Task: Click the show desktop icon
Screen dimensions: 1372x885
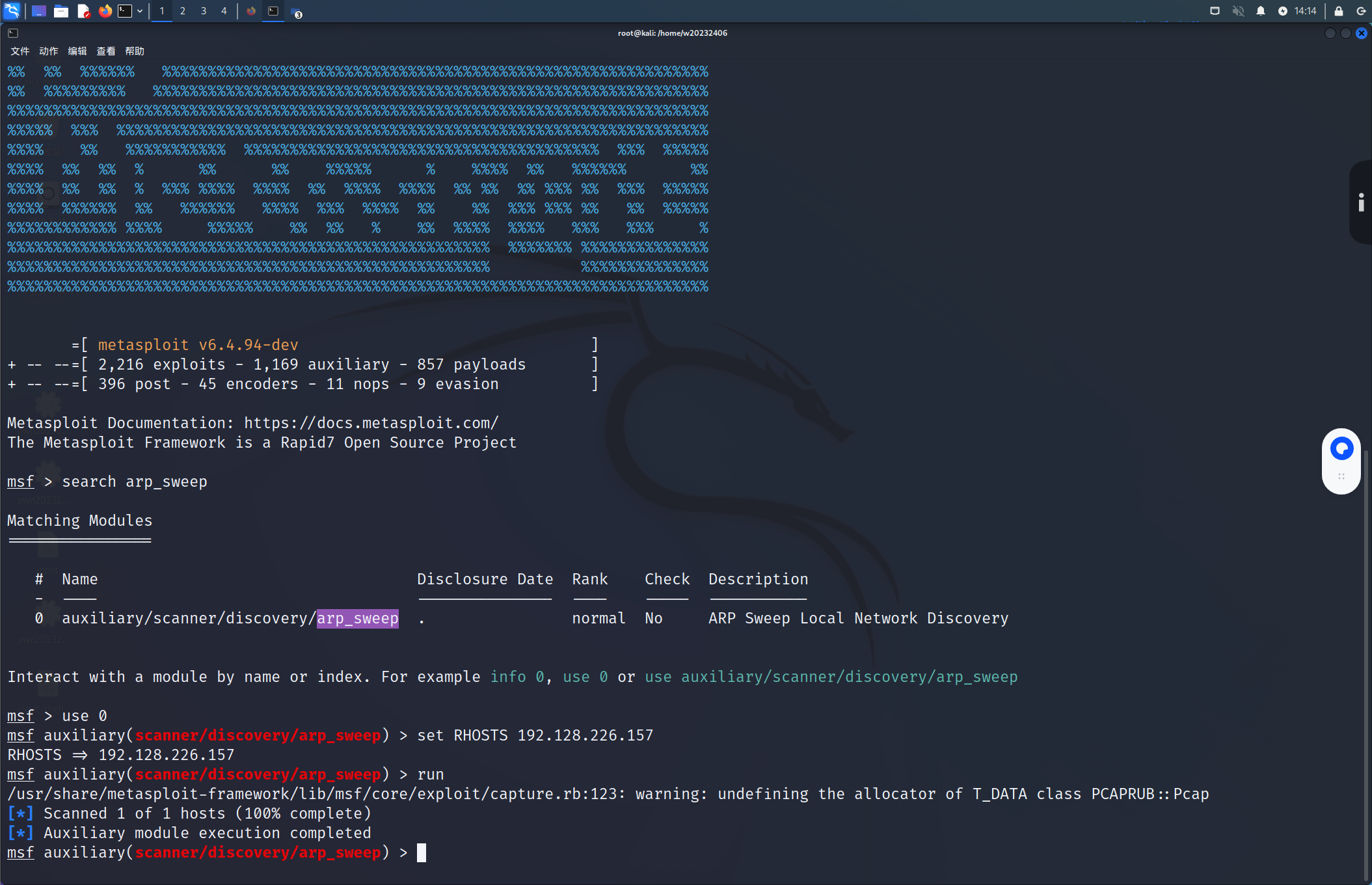Action: tap(39, 11)
